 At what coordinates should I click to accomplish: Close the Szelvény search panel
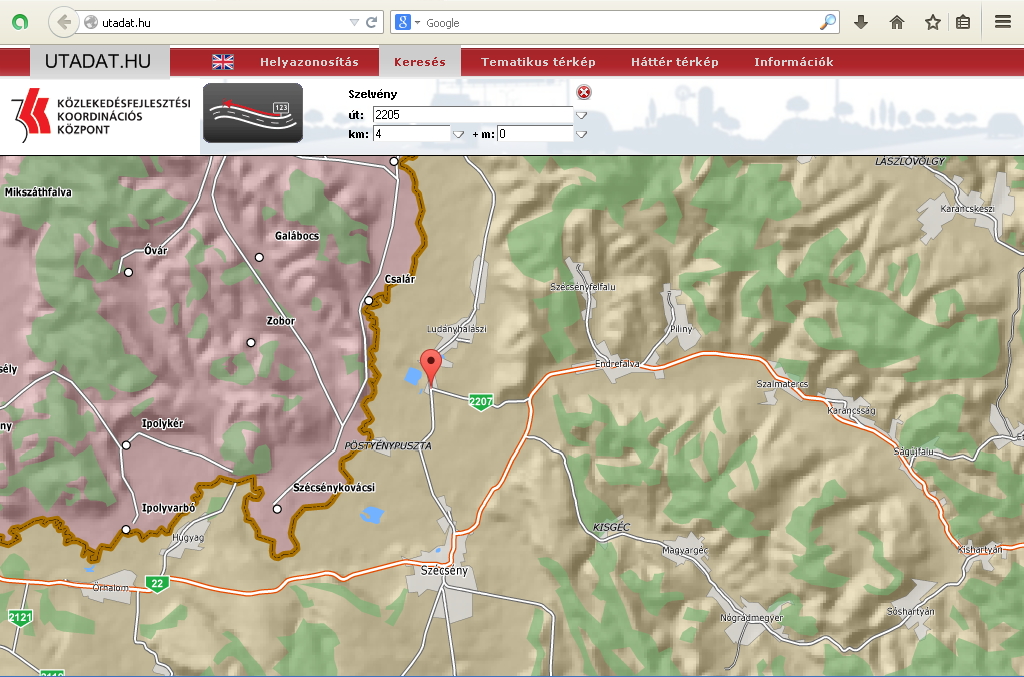[584, 93]
